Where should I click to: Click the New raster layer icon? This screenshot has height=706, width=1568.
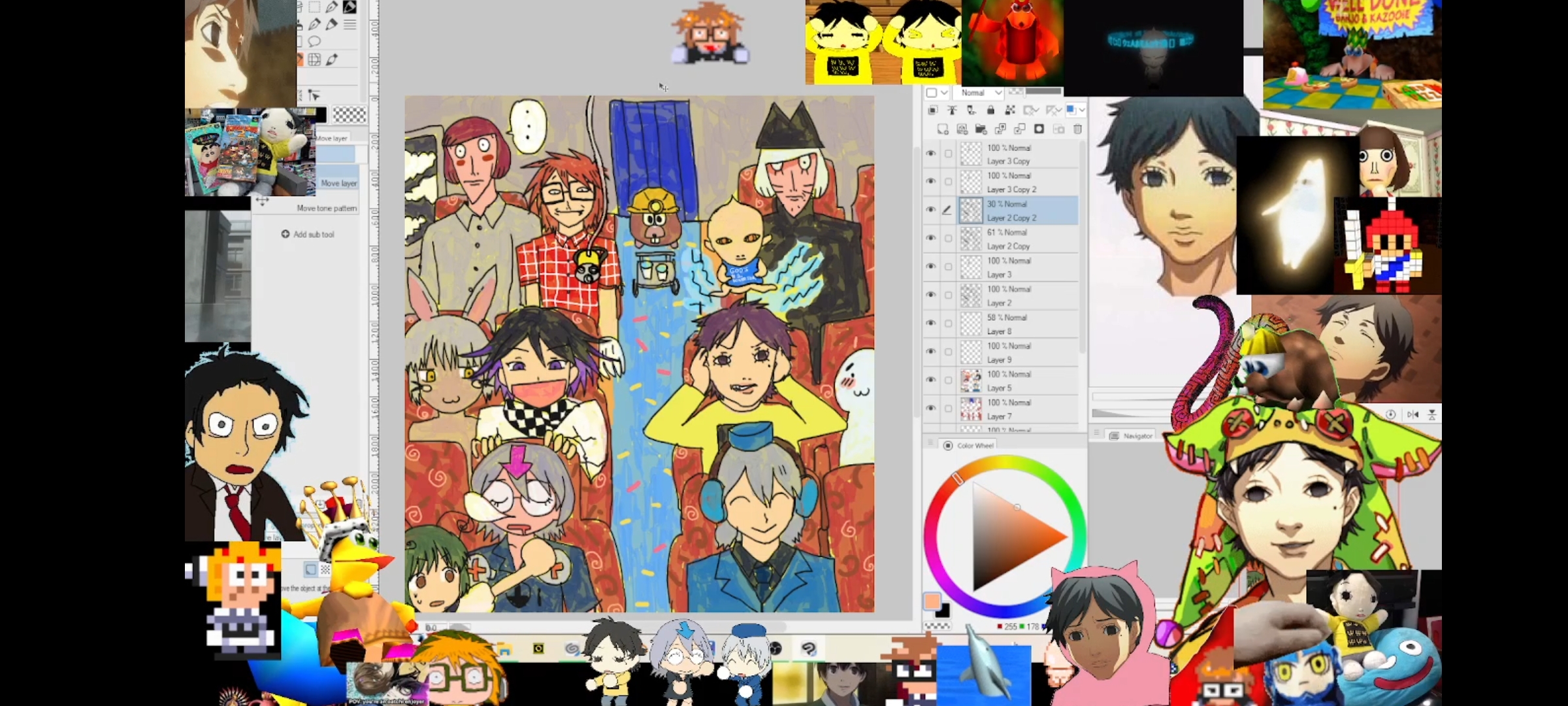pos(942,129)
